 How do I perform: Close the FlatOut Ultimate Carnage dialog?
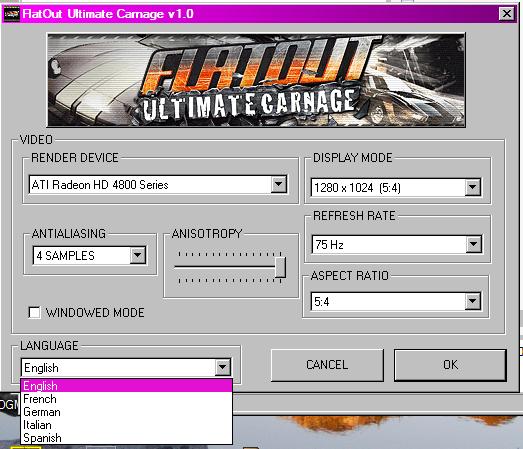click(507, 14)
